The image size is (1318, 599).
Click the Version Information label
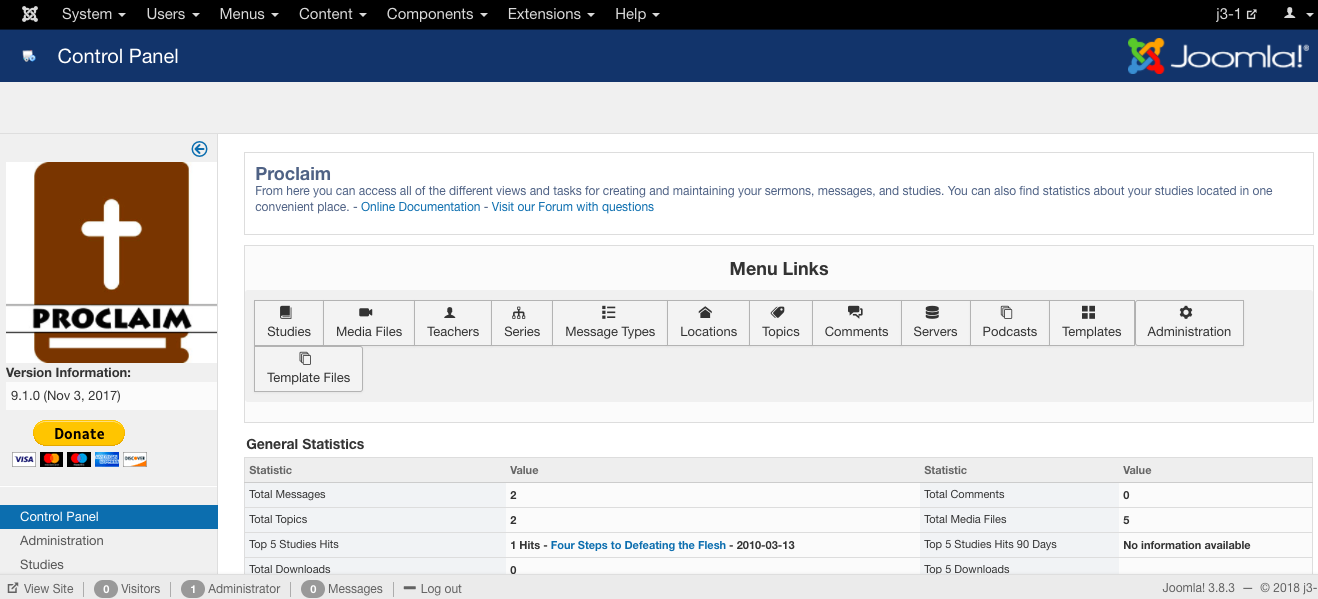coord(68,373)
